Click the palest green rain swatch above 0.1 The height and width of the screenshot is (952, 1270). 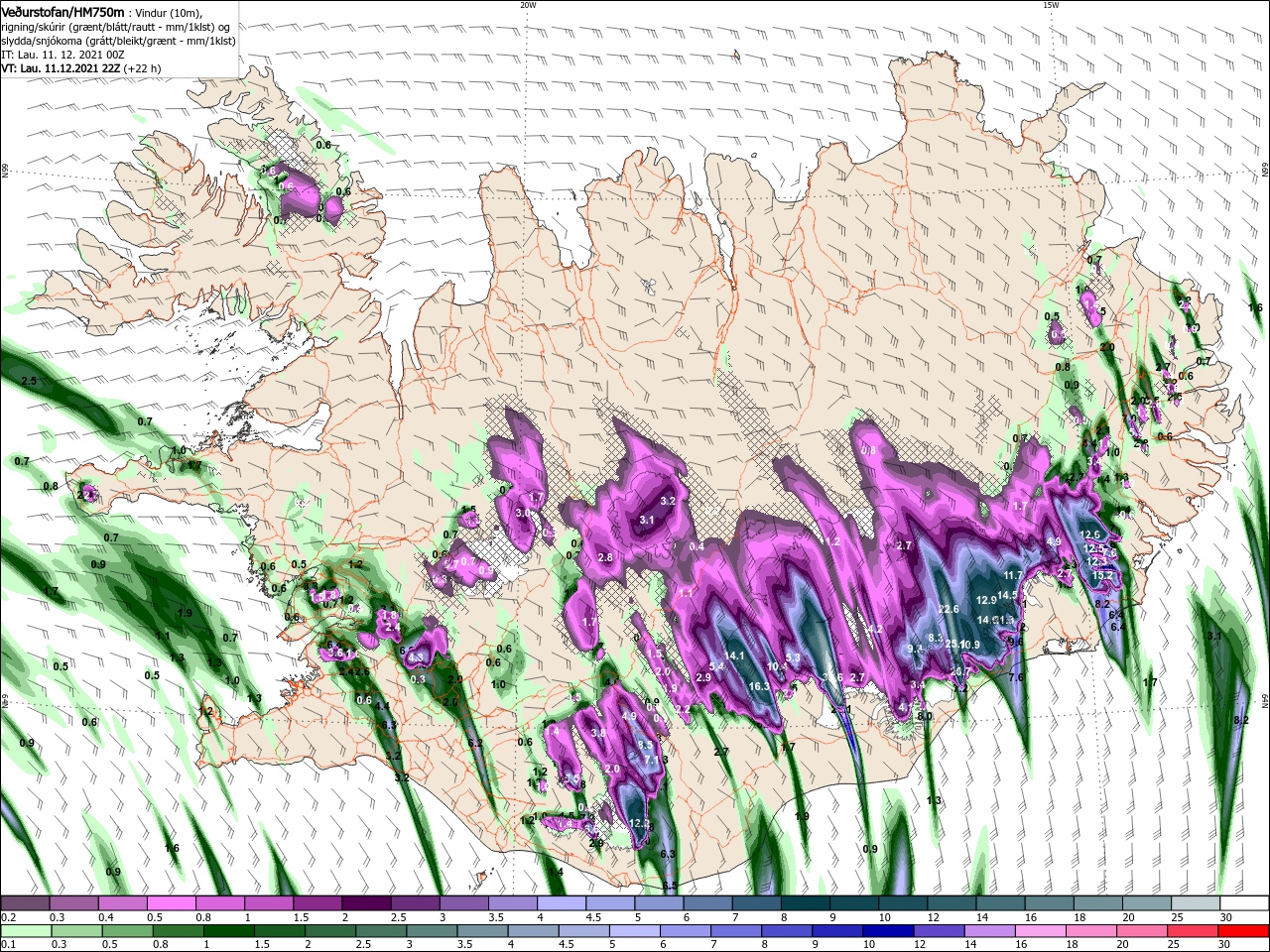(26, 931)
